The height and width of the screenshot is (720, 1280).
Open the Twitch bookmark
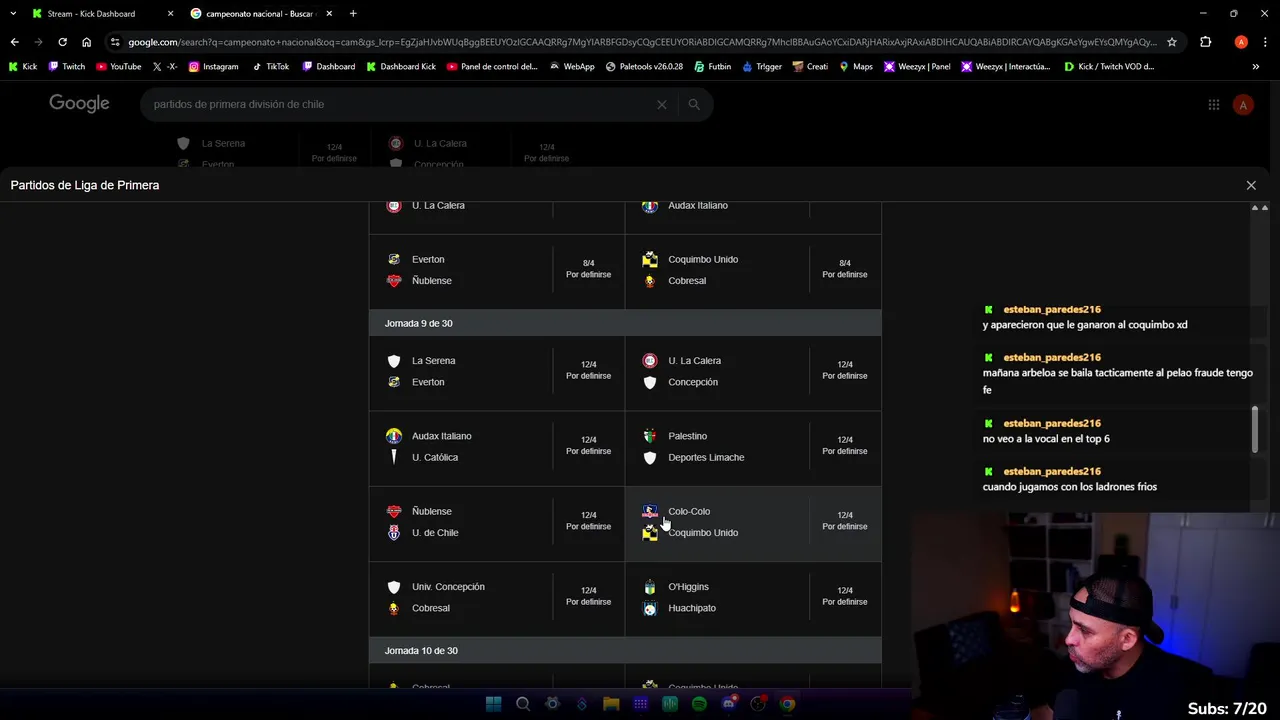[67, 67]
